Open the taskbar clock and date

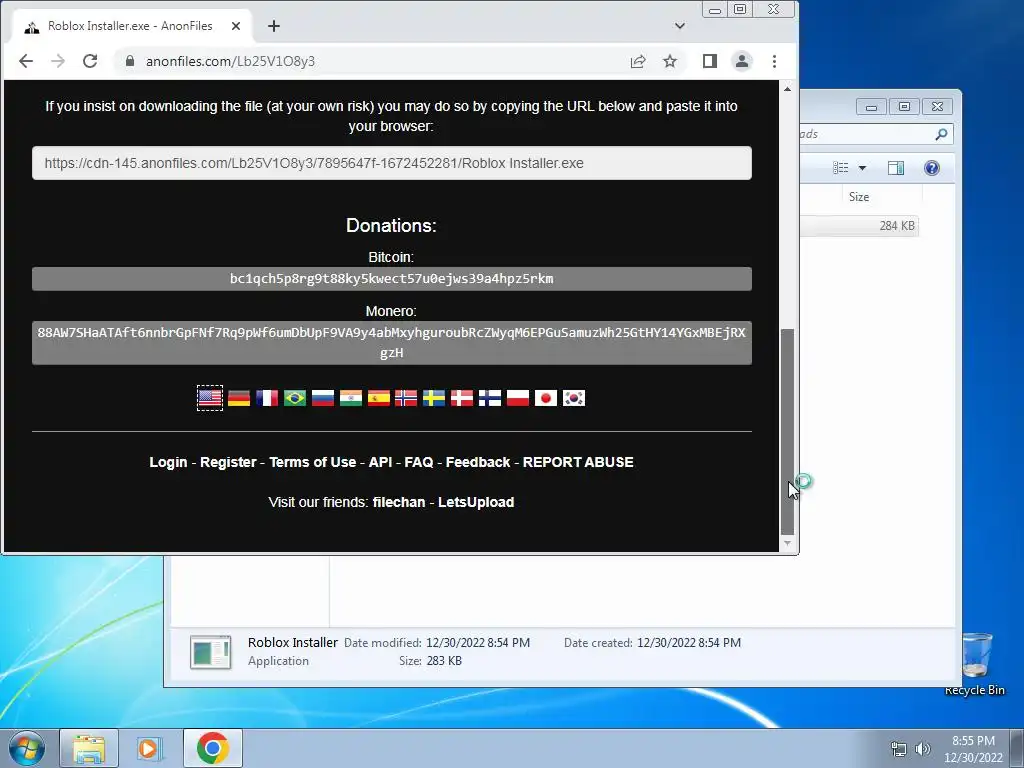973,749
